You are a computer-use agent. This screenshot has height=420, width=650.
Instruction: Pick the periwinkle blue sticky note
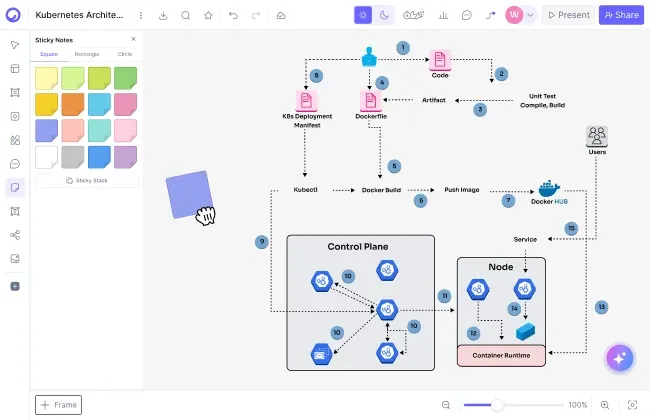point(46,131)
